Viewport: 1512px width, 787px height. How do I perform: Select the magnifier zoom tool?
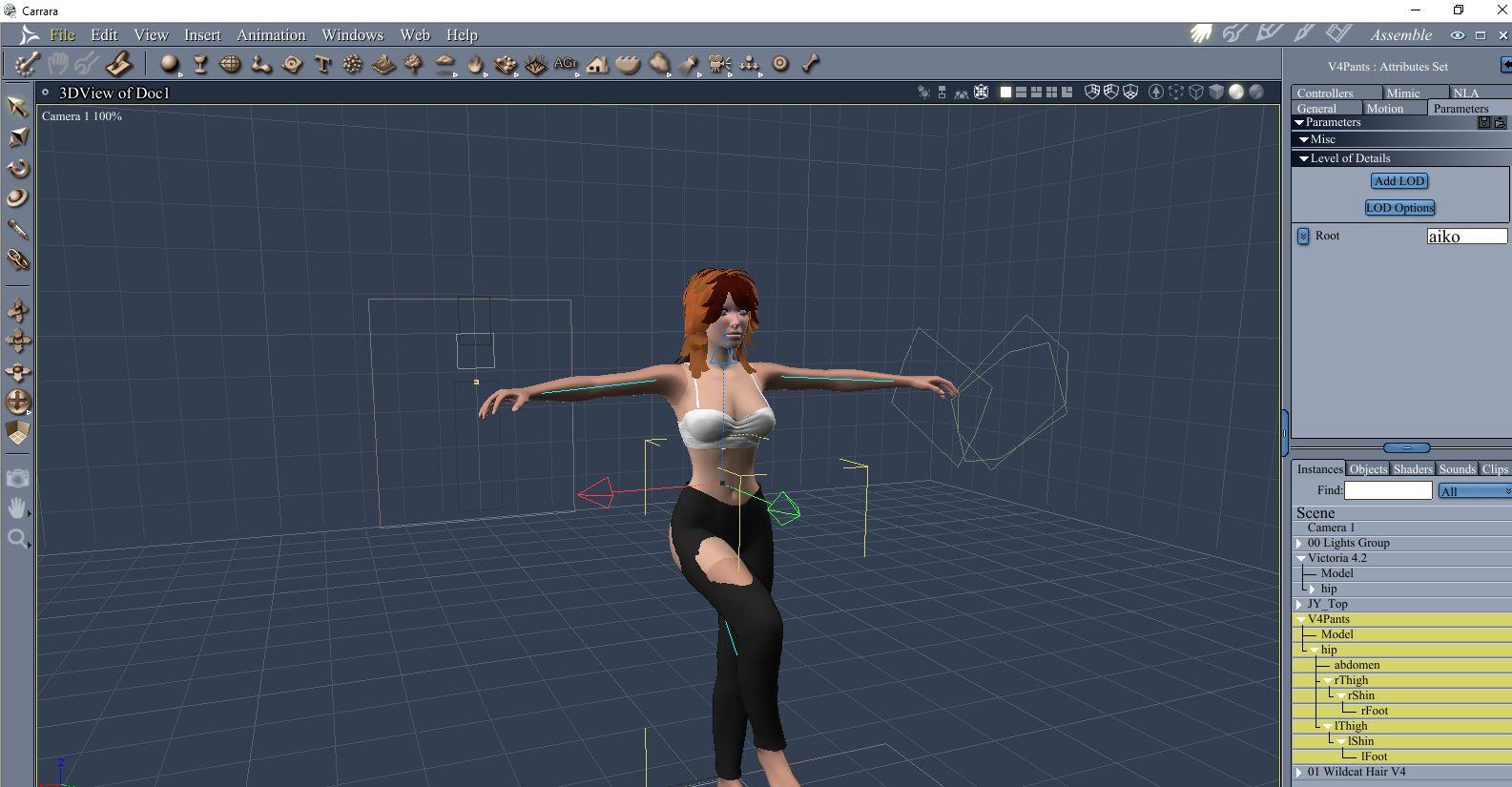[17, 539]
